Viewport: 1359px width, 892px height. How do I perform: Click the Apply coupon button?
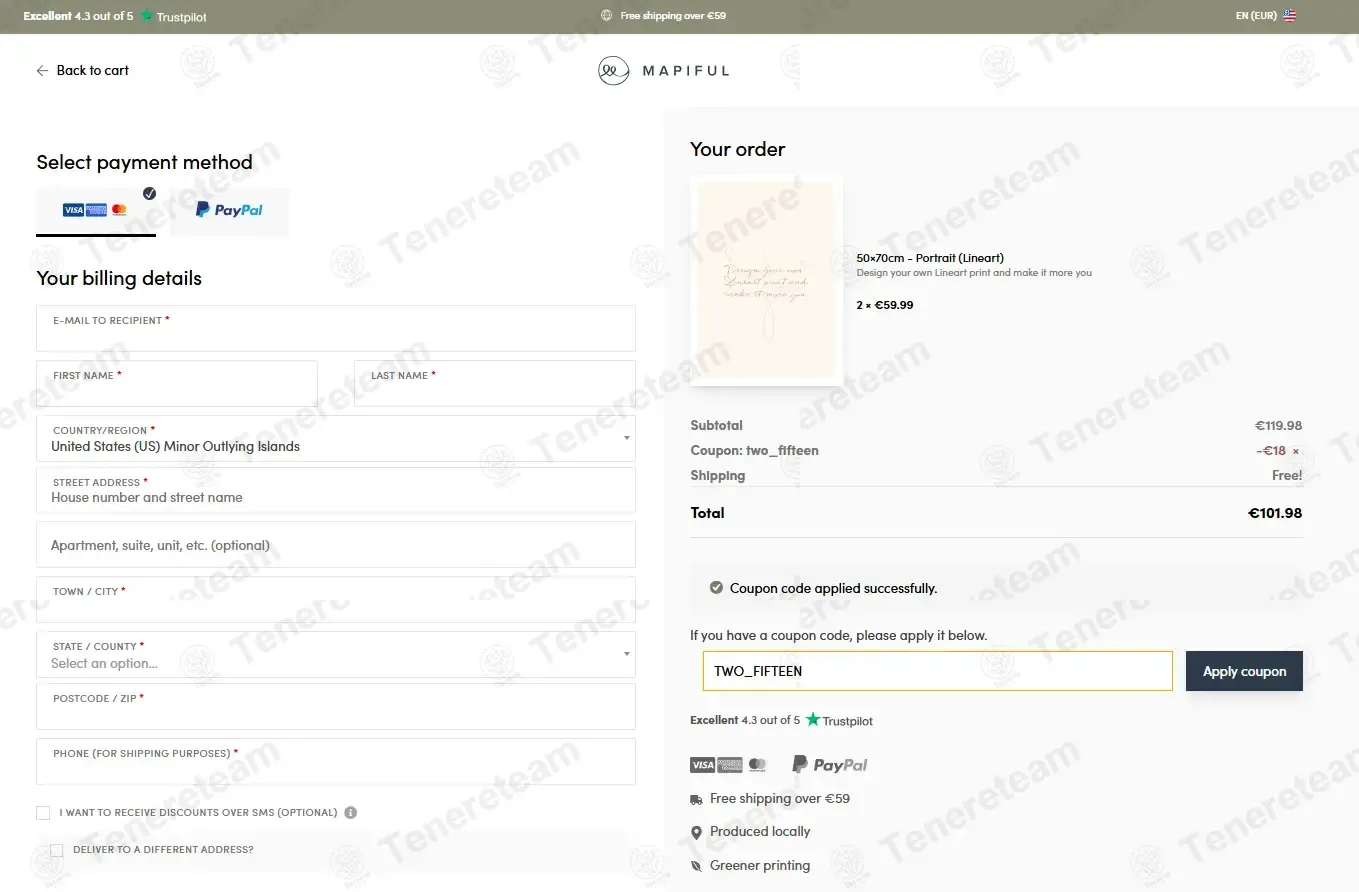tap(1244, 671)
